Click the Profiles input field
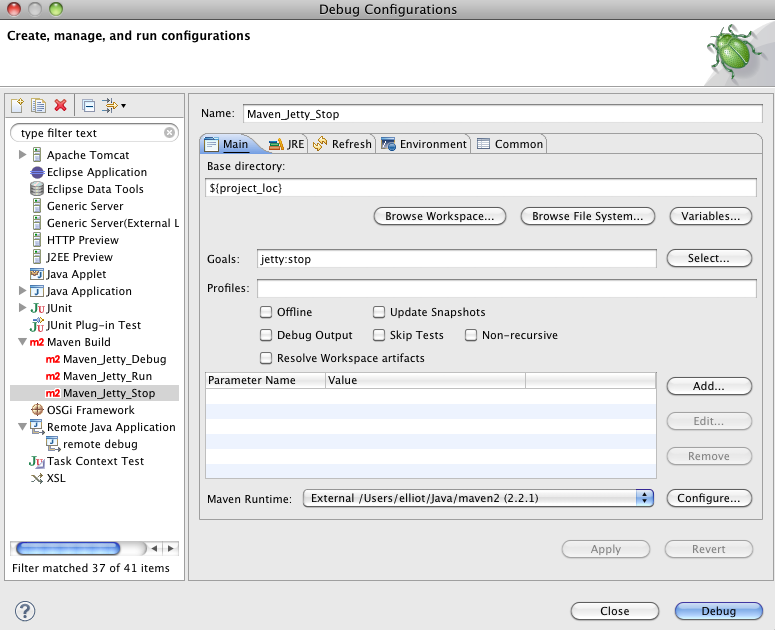775x630 pixels. (507, 288)
